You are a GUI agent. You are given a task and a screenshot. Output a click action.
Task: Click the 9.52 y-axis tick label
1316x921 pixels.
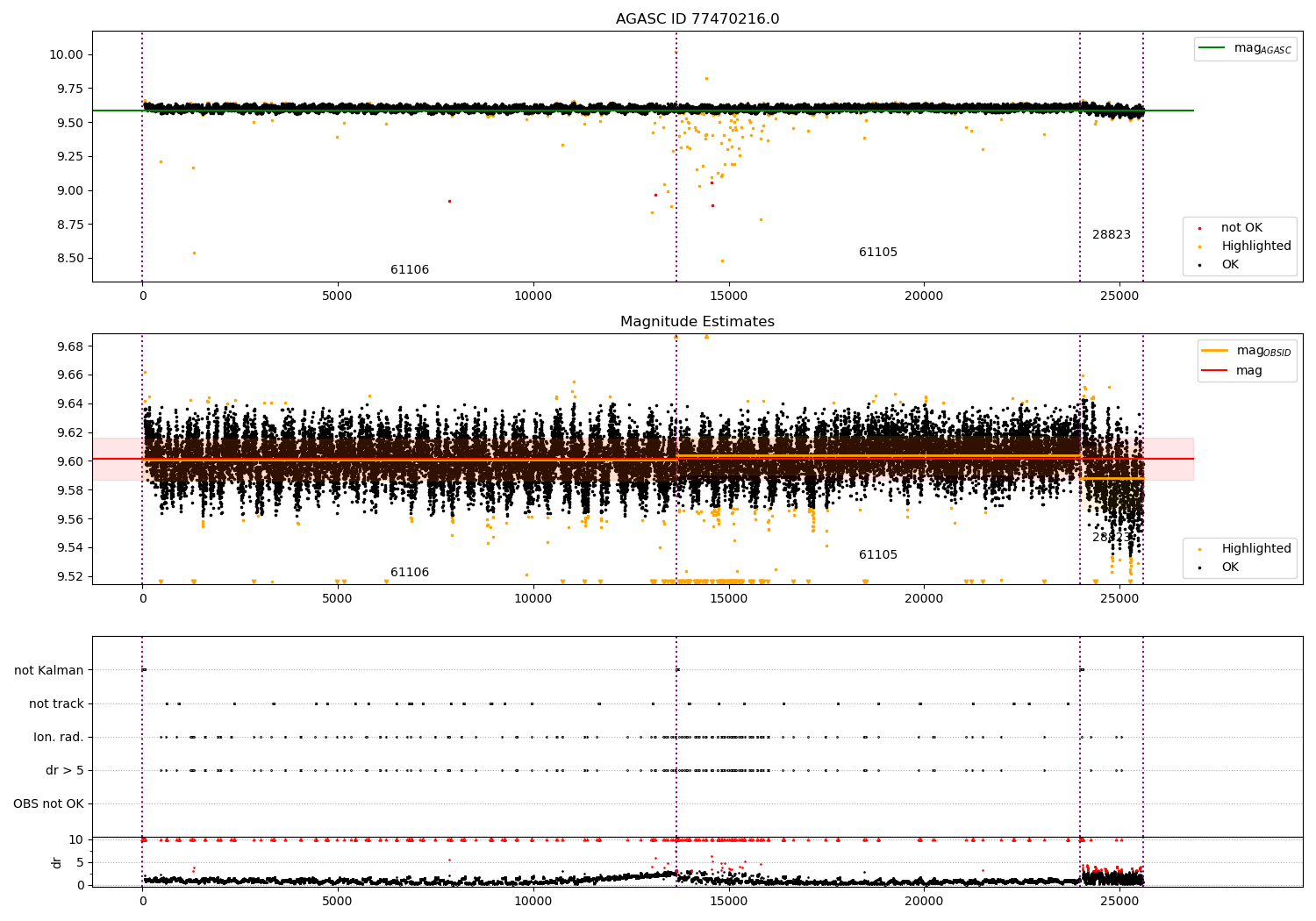click(x=69, y=577)
